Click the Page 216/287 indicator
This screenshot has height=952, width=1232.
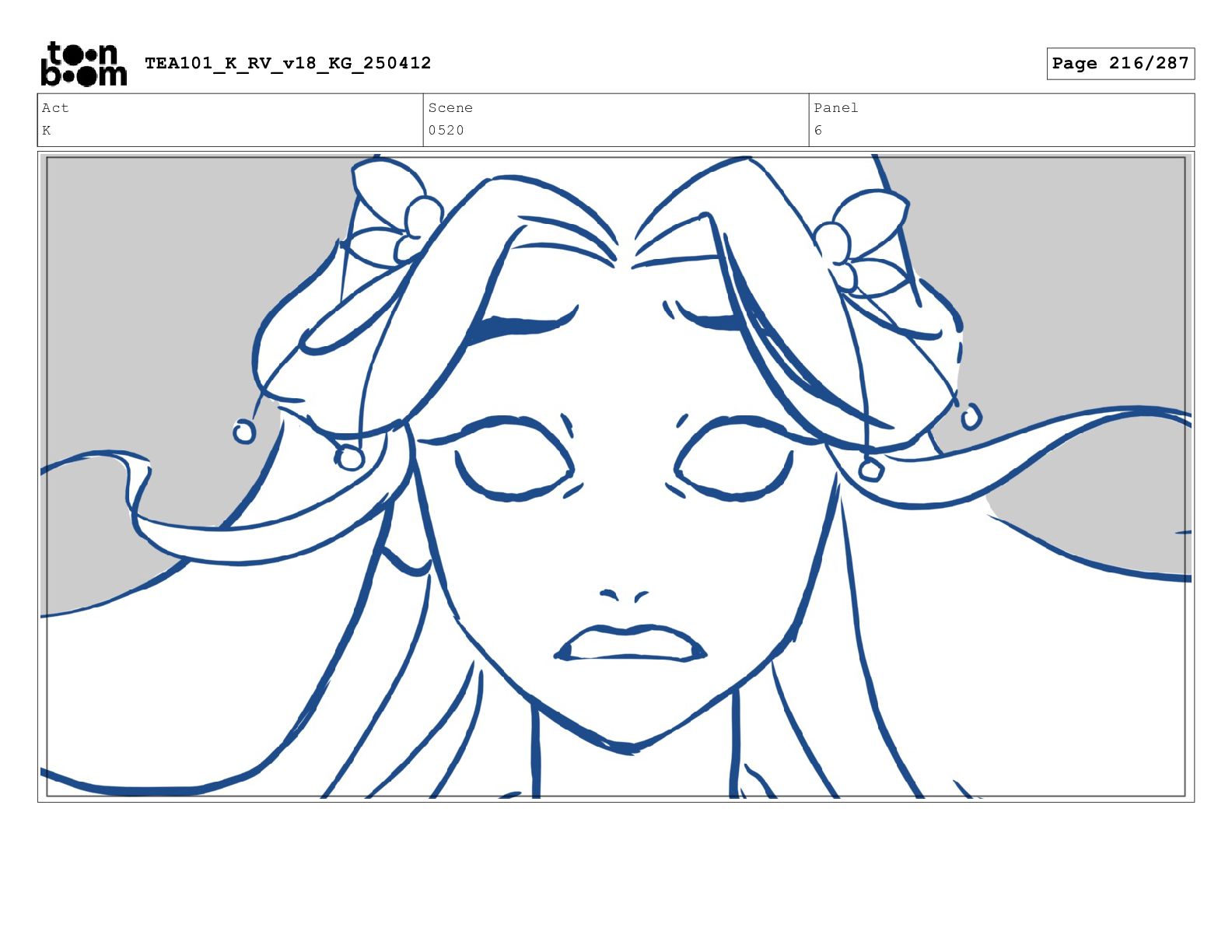1120,64
